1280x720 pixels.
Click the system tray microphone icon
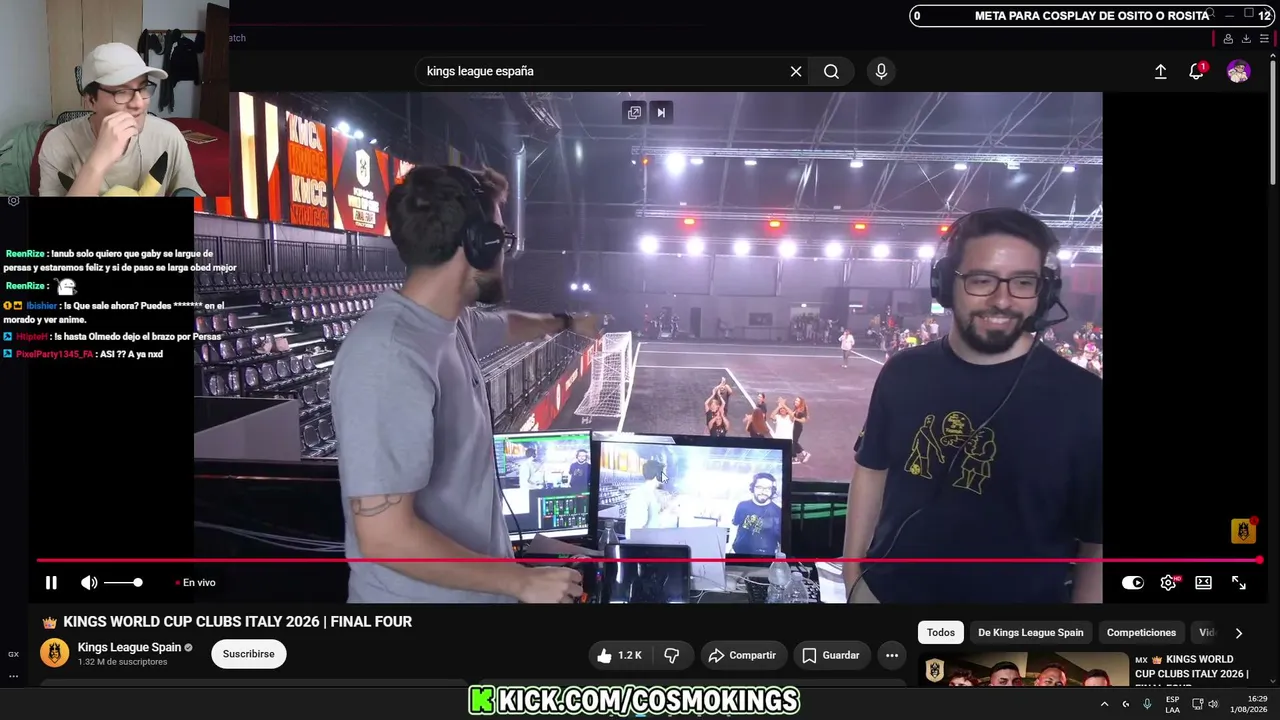(1147, 704)
